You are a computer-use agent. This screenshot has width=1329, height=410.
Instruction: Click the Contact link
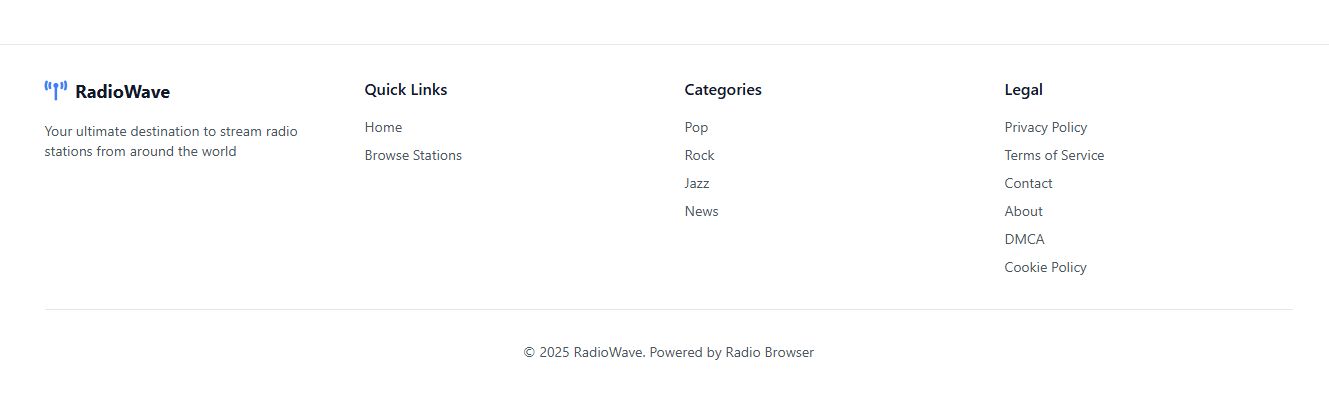click(1028, 183)
